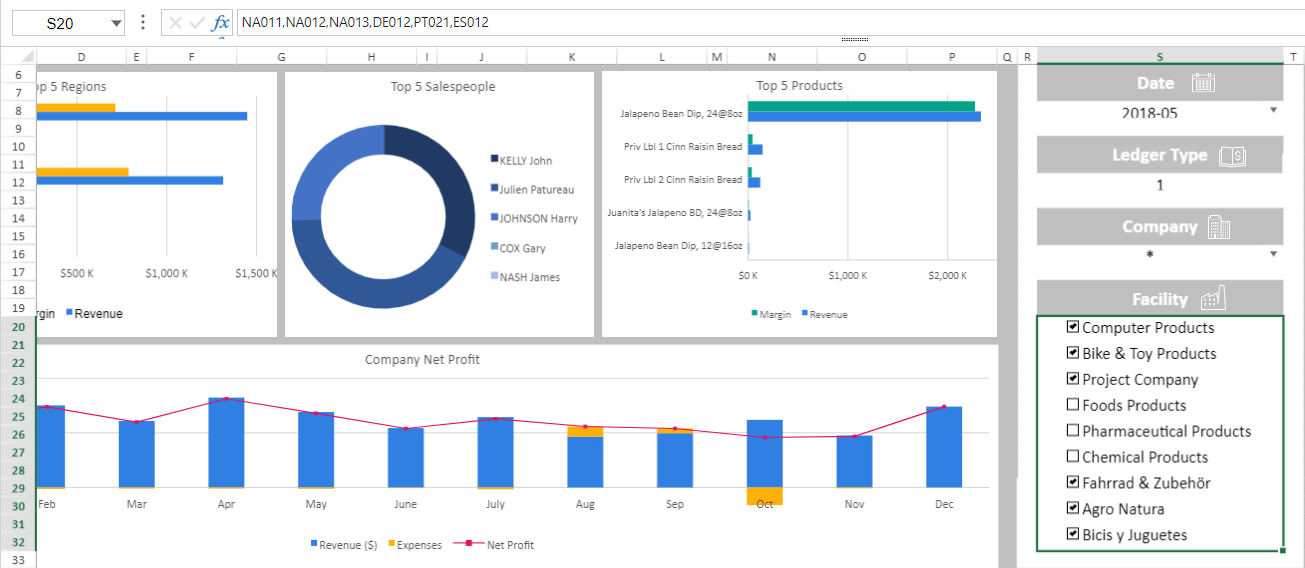Open the Insert Function fx icon
1305x568 pixels.
coord(221,22)
